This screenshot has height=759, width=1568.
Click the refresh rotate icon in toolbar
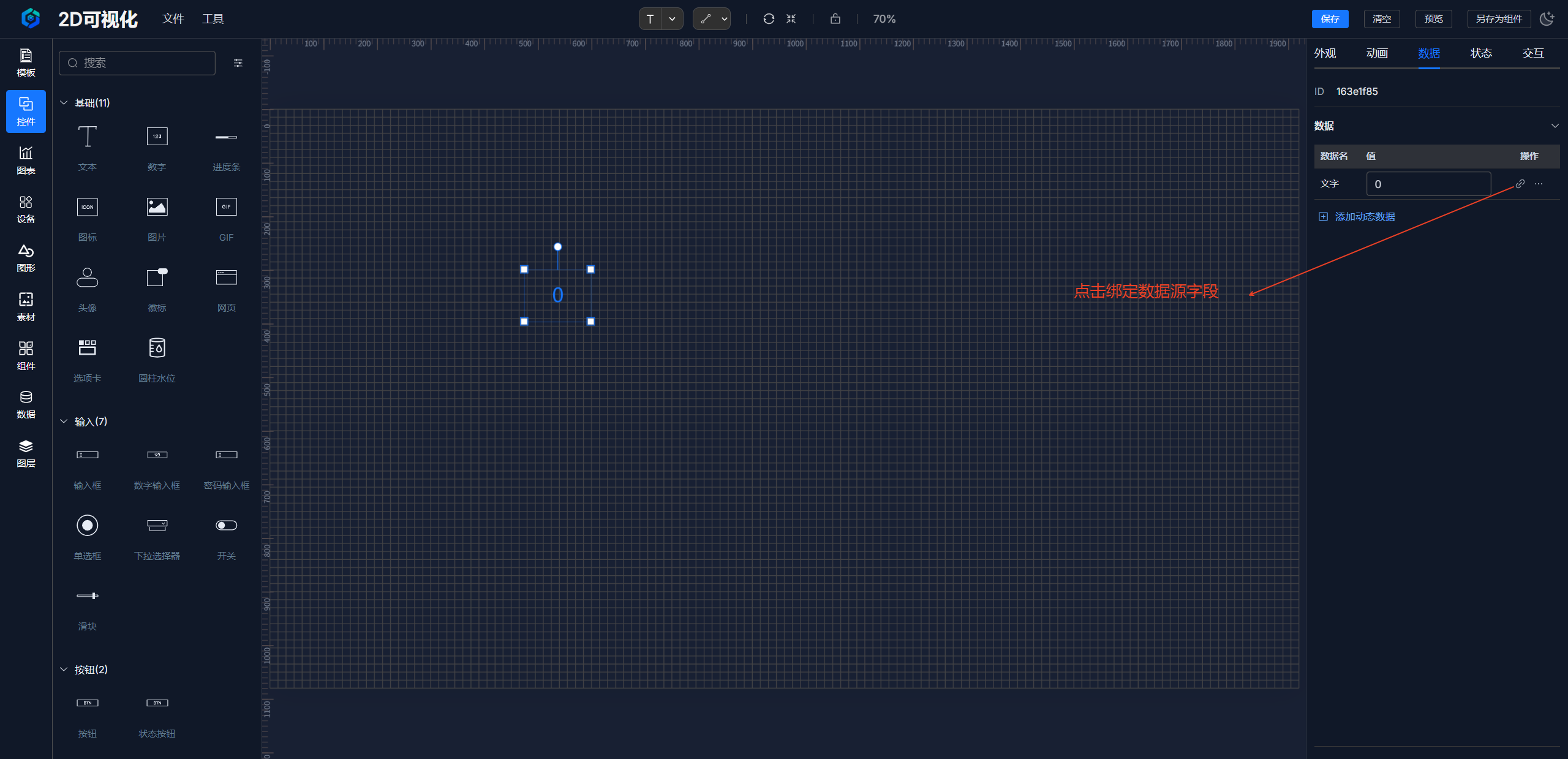coord(768,19)
